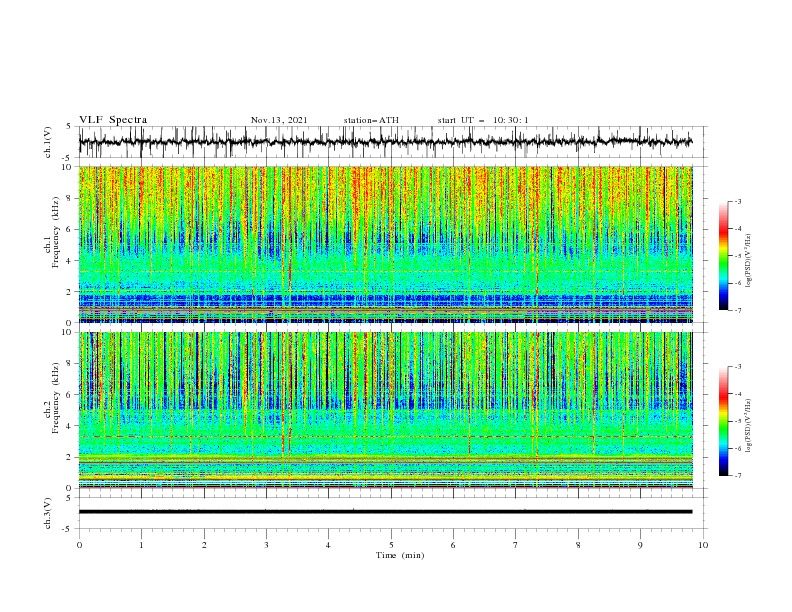Select the date text "Nov.13, 2021"
Viewport: 792px width, 612px height.
[279, 120]
